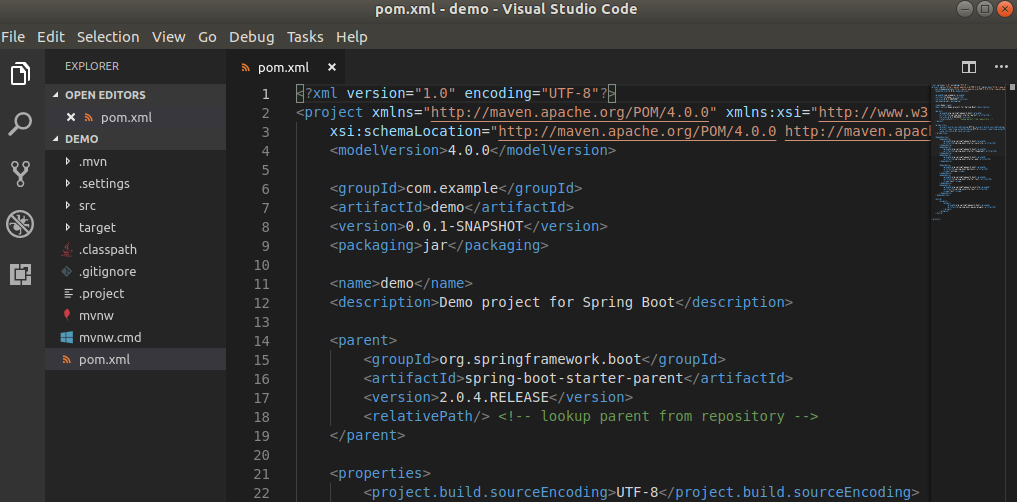The height and width of the screenshot is (502, 1017).
Task: Expand the .mvn folder
Action: coord(68,161)
